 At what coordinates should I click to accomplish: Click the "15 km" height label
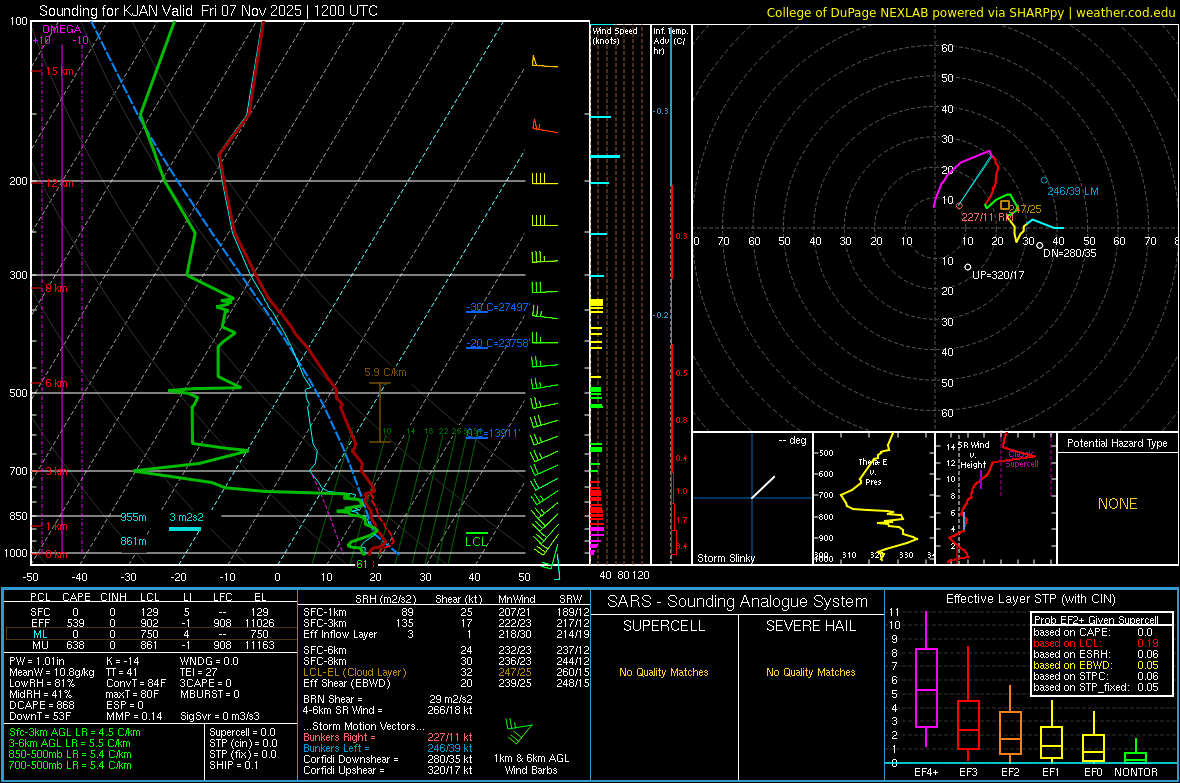[59, 72]
